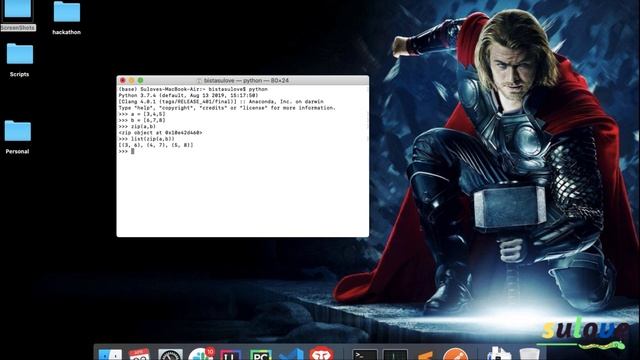Open the orange round app in dock
Screen dimensions: 640x360
[455, 354]
